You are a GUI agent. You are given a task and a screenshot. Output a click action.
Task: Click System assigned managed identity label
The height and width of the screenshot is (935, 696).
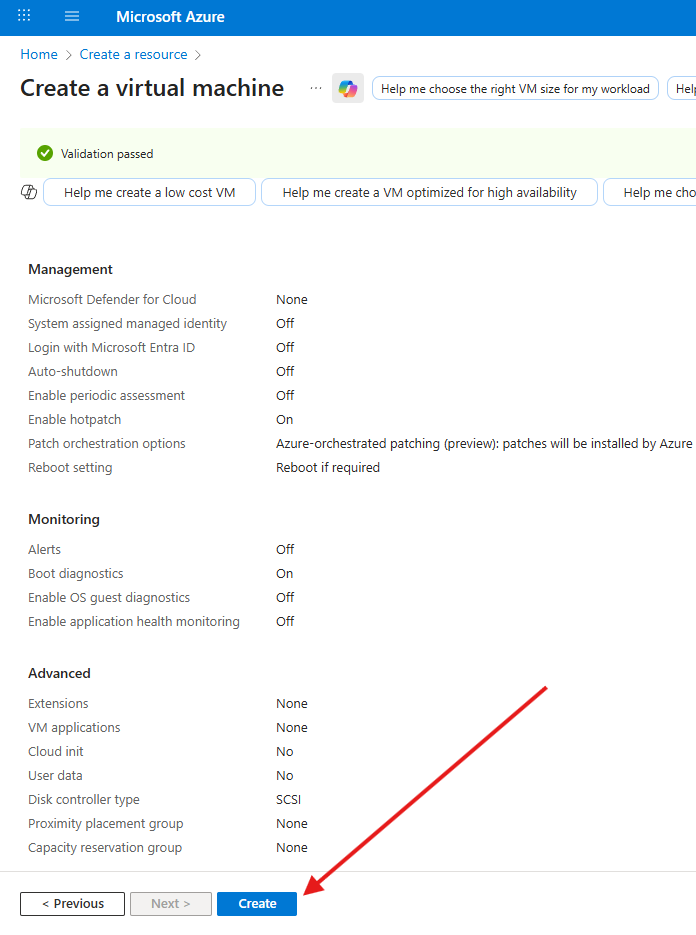click(128, 324)
